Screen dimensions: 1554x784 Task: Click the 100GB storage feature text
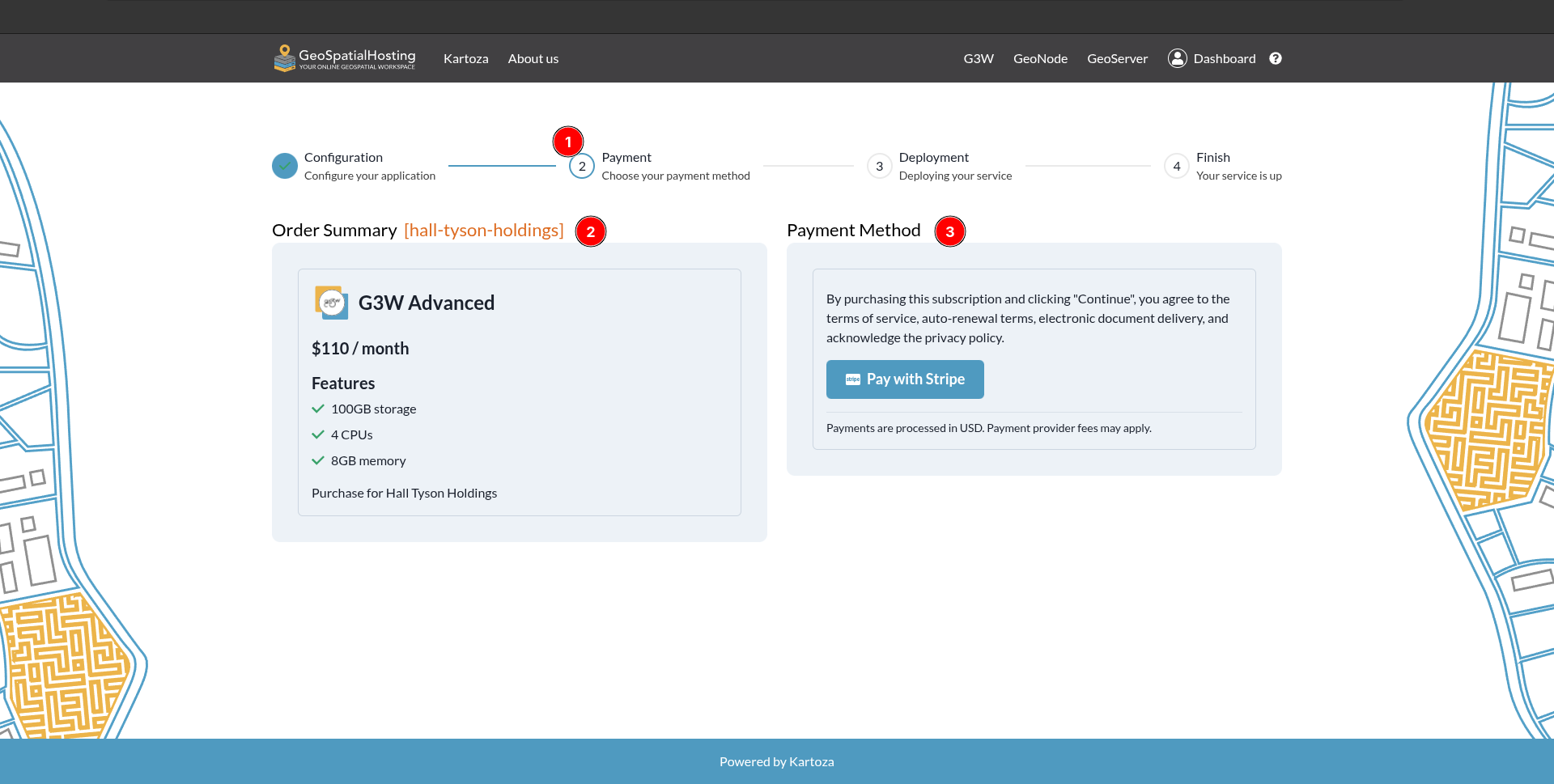point(373,409)
